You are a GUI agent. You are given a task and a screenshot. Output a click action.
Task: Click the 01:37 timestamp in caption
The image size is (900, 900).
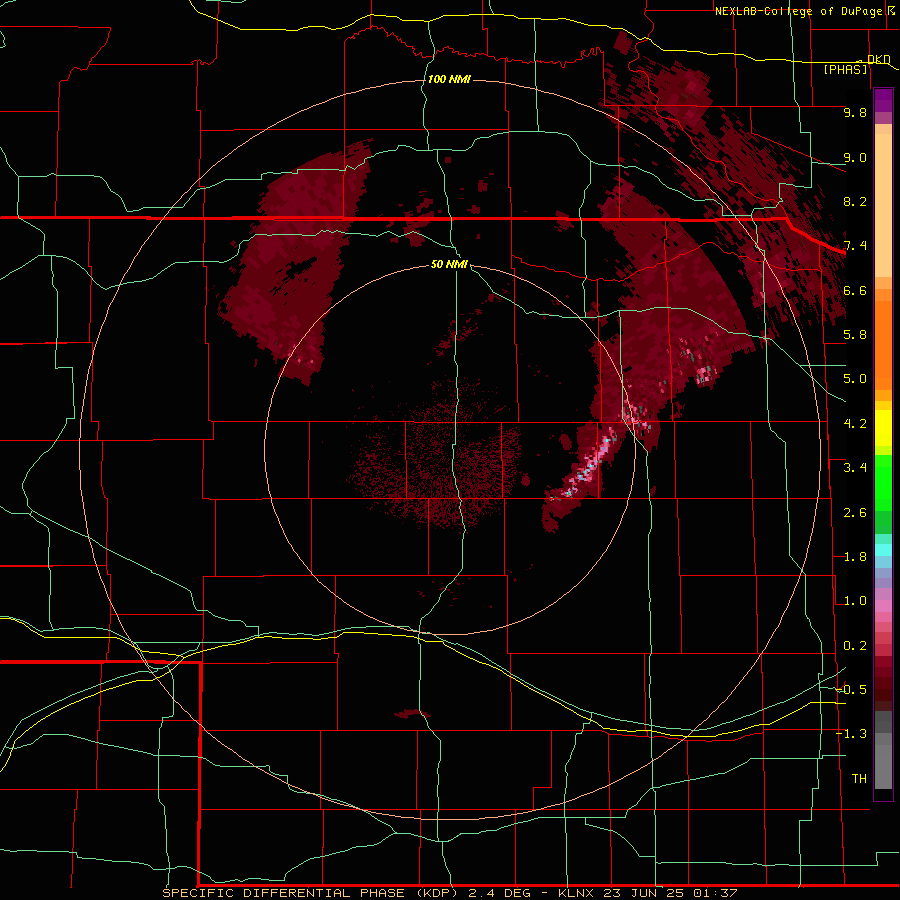[715, 893]
